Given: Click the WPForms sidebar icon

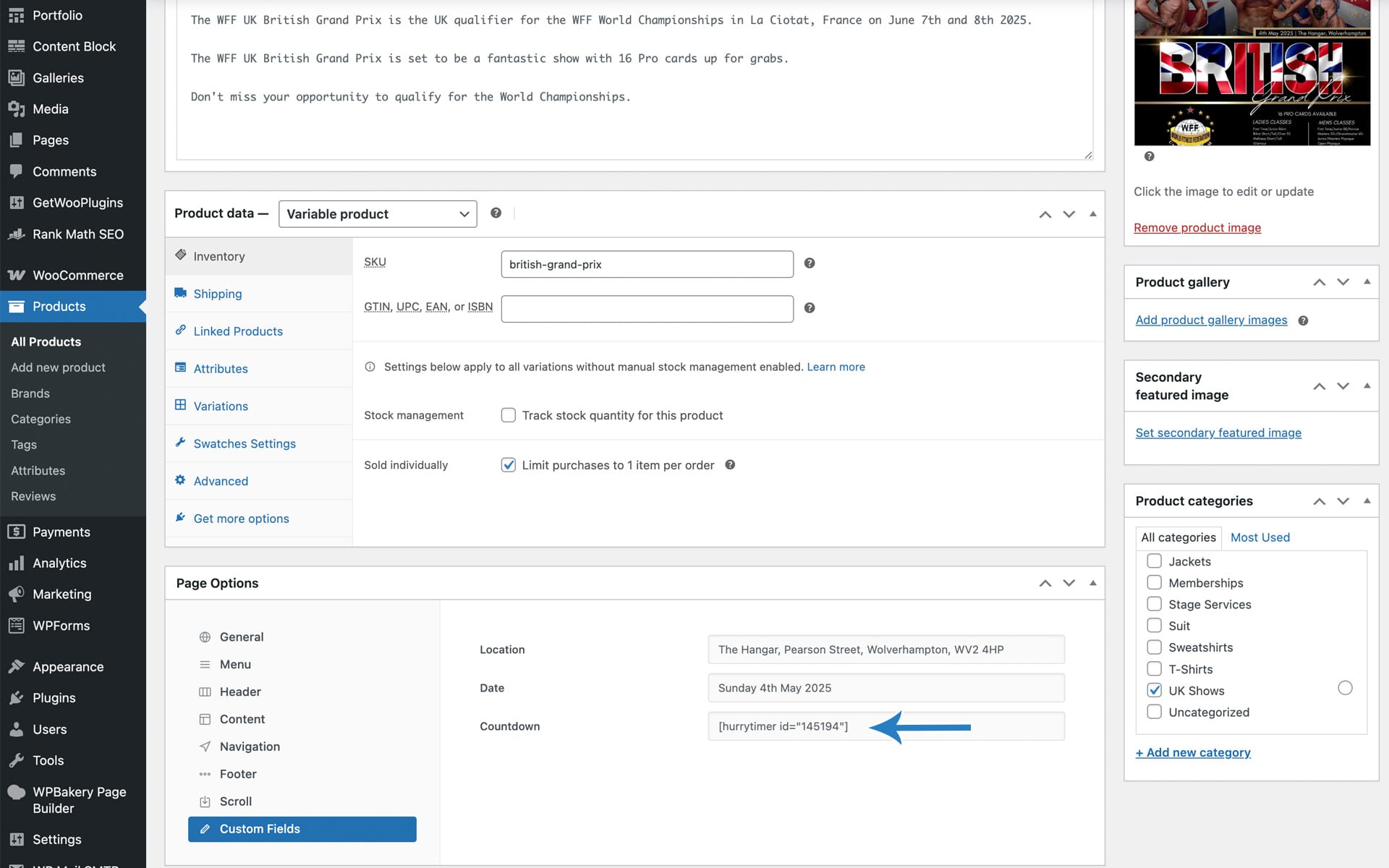Looking at the screenshot, I should 16,626.
